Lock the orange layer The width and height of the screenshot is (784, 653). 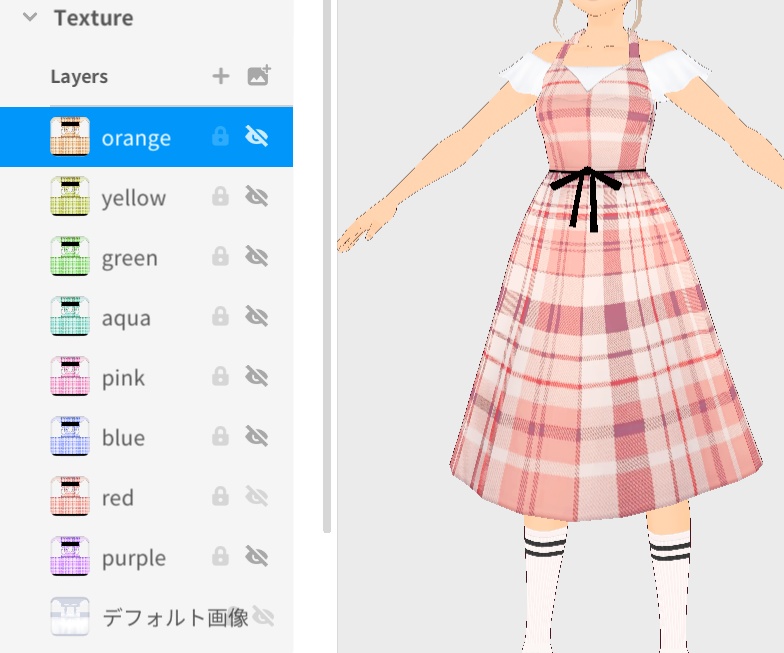(220, 136)
